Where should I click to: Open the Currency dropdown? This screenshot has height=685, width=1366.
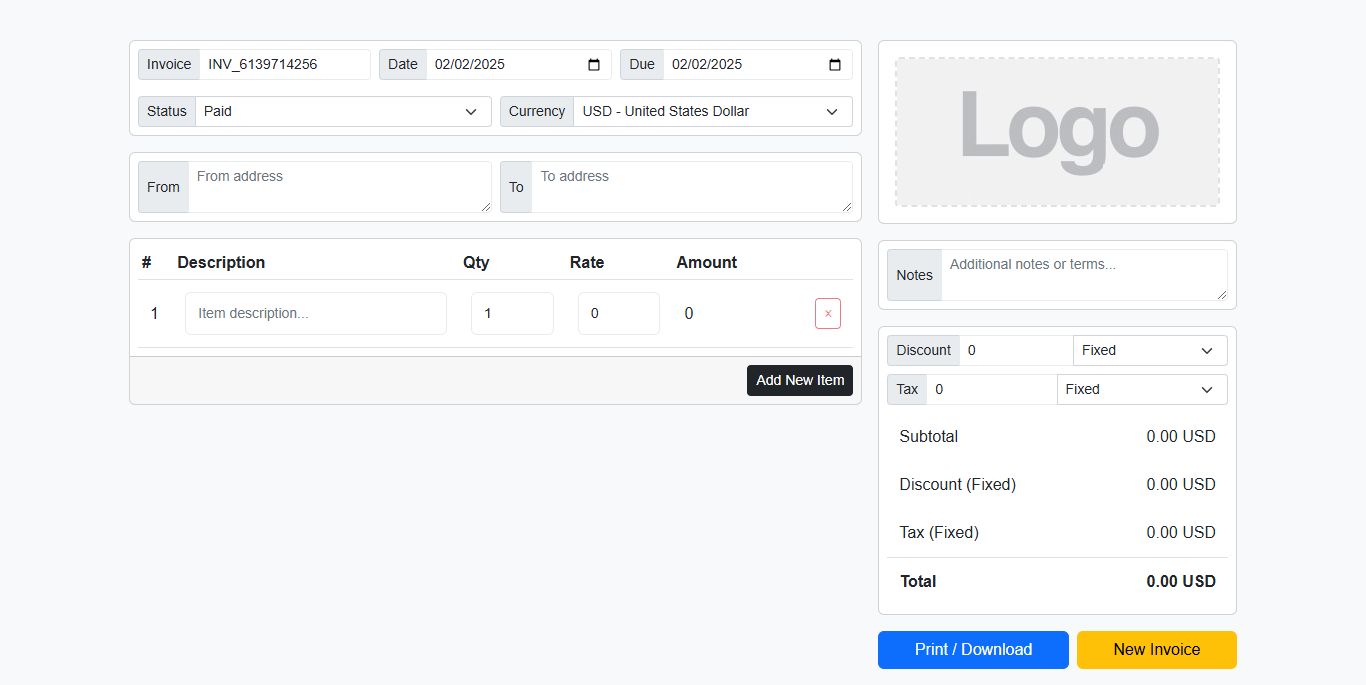[x=712, y=111]
